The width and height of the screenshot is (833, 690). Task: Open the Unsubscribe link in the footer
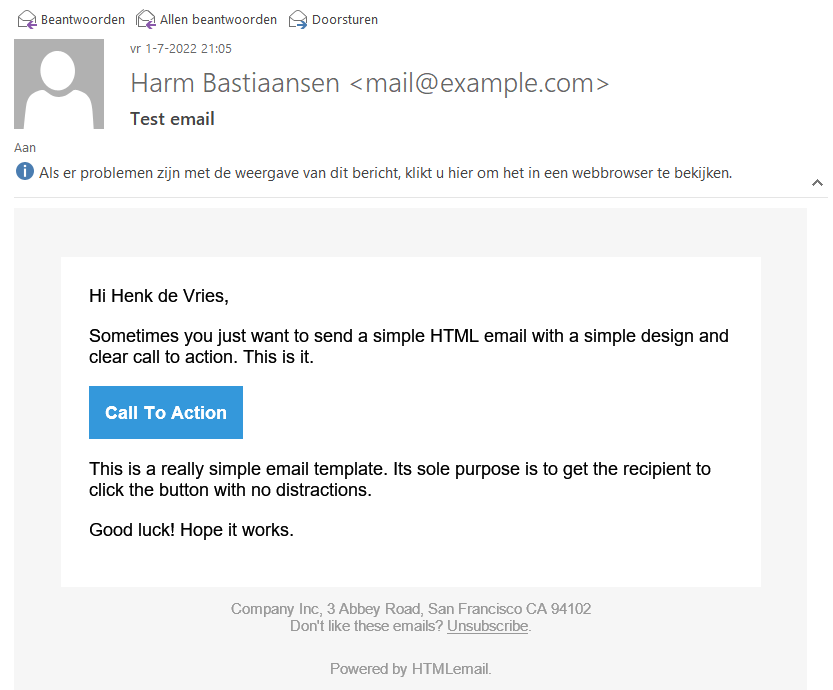487,626
